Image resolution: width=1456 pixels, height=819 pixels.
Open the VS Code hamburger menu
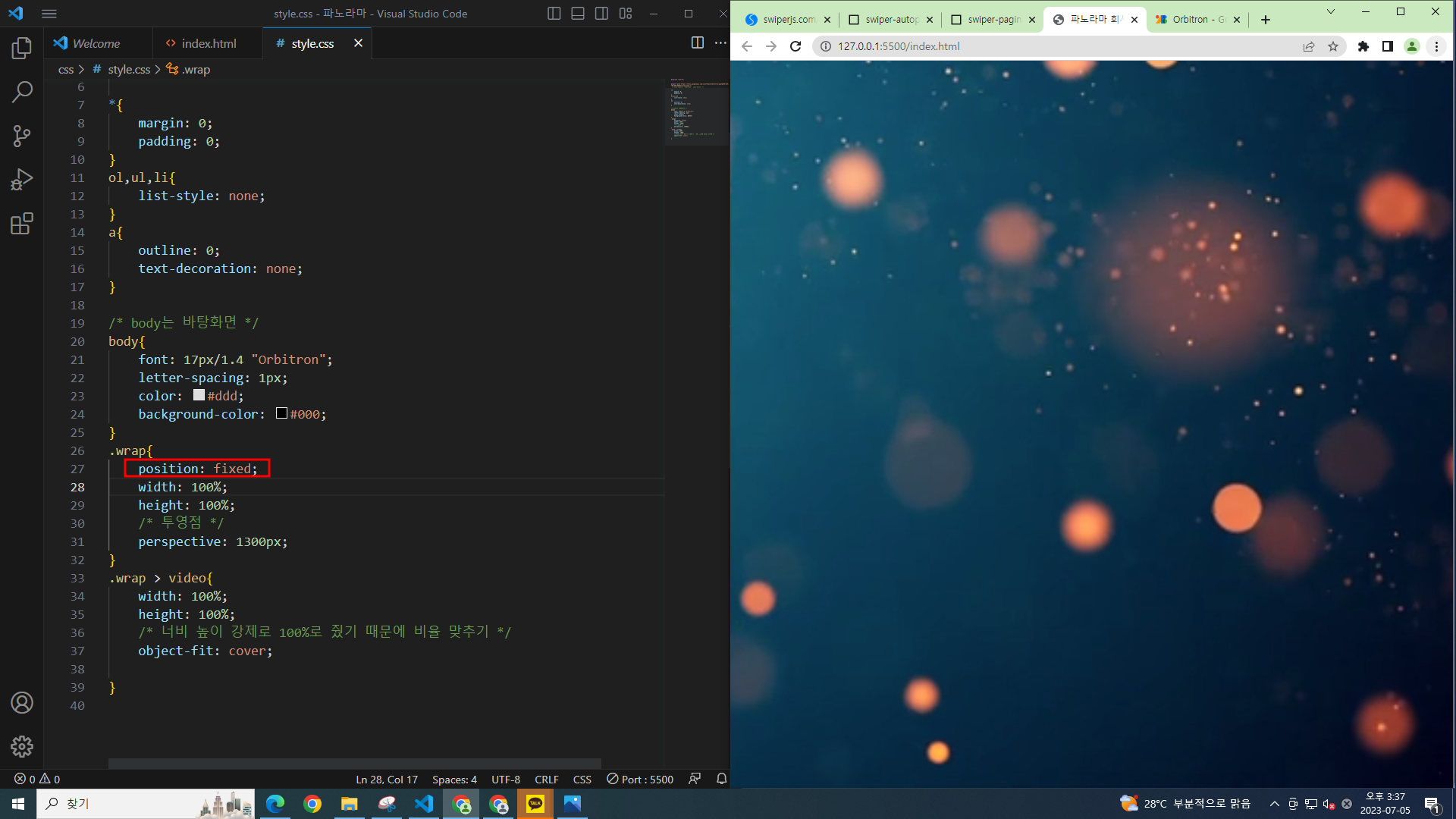pyautogui.click(x=49, y=14)
